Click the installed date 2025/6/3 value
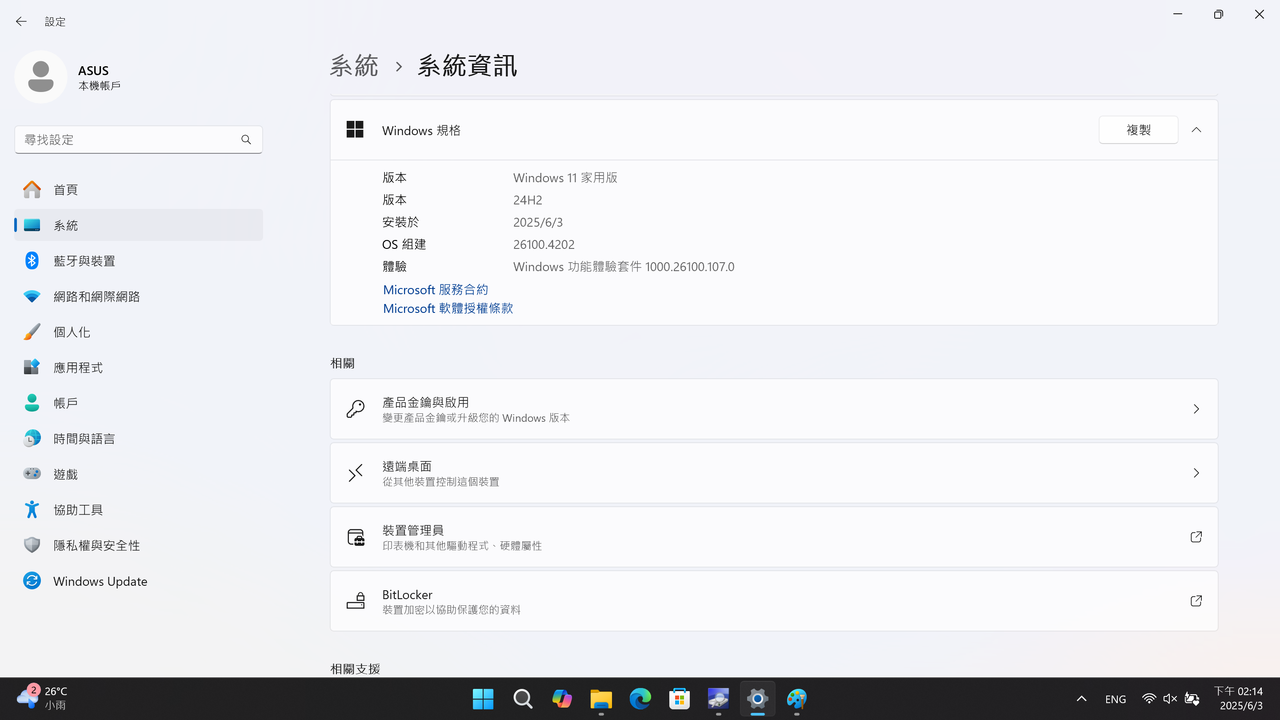Screen dimensions: 1280x720 pos(538,223)
